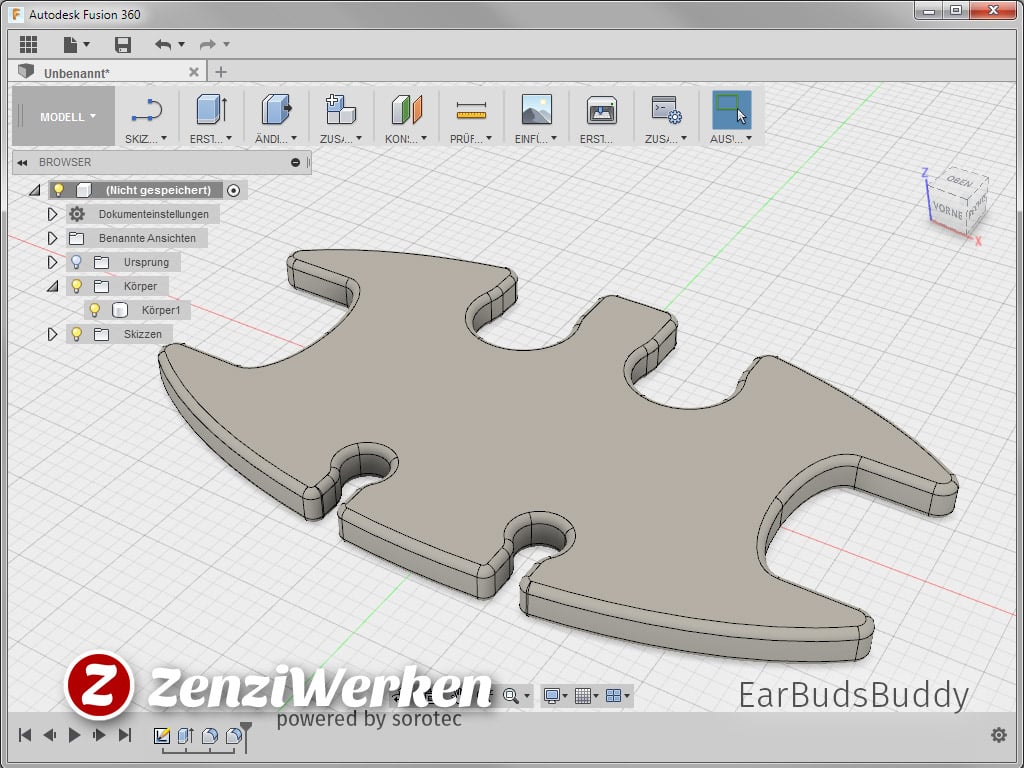Viewport: 1024px width, 768px height.
Task: Collapse the (Nicht gespeichert) root node
Action: pyautogui.click(x=35, y=190)
